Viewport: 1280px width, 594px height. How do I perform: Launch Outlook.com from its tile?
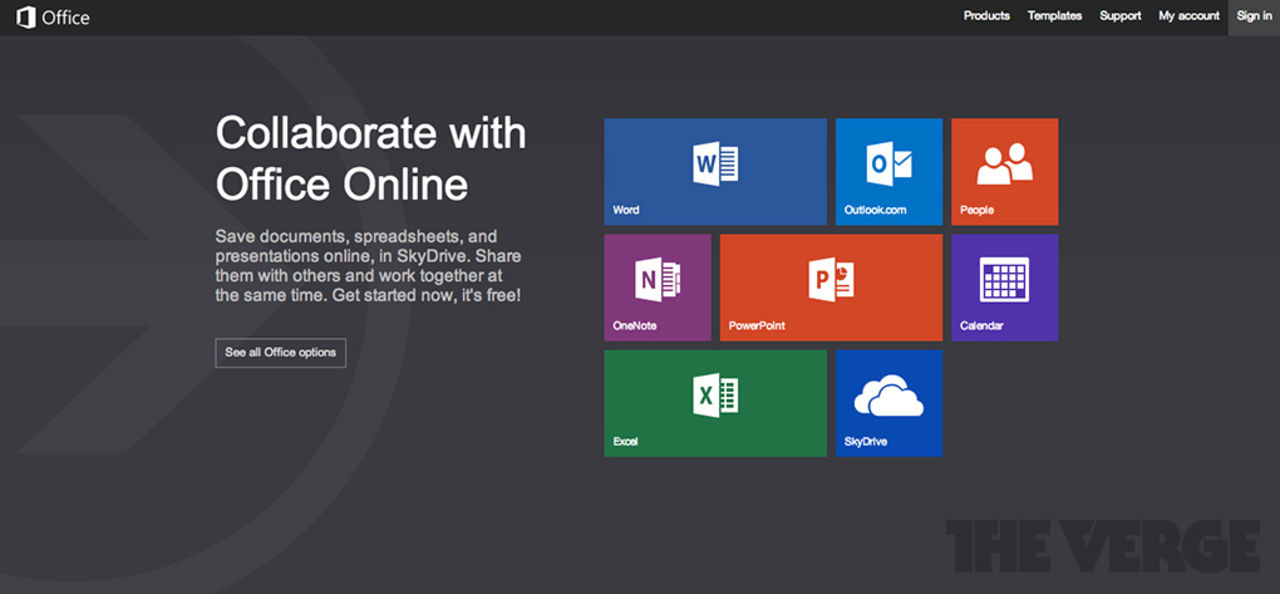tap(888, 170)
